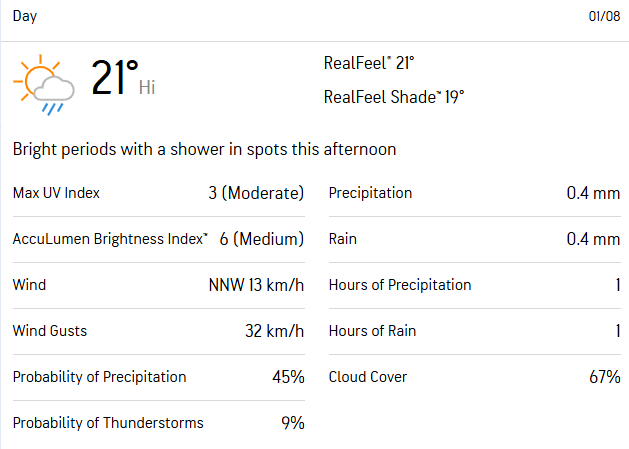Select the Max UV Index row
Image resolution: width=629 pixels, height=449 pixels.
(x=159, y=193)
